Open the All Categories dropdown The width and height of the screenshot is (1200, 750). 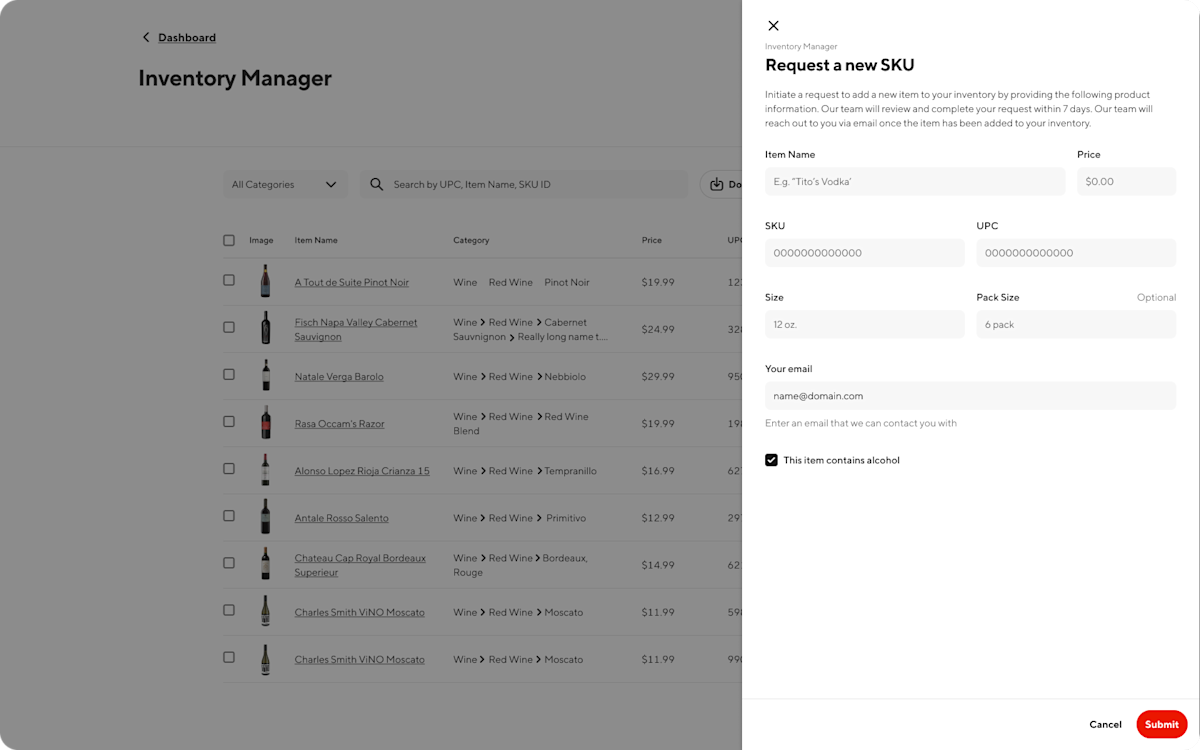click(285, 184)
